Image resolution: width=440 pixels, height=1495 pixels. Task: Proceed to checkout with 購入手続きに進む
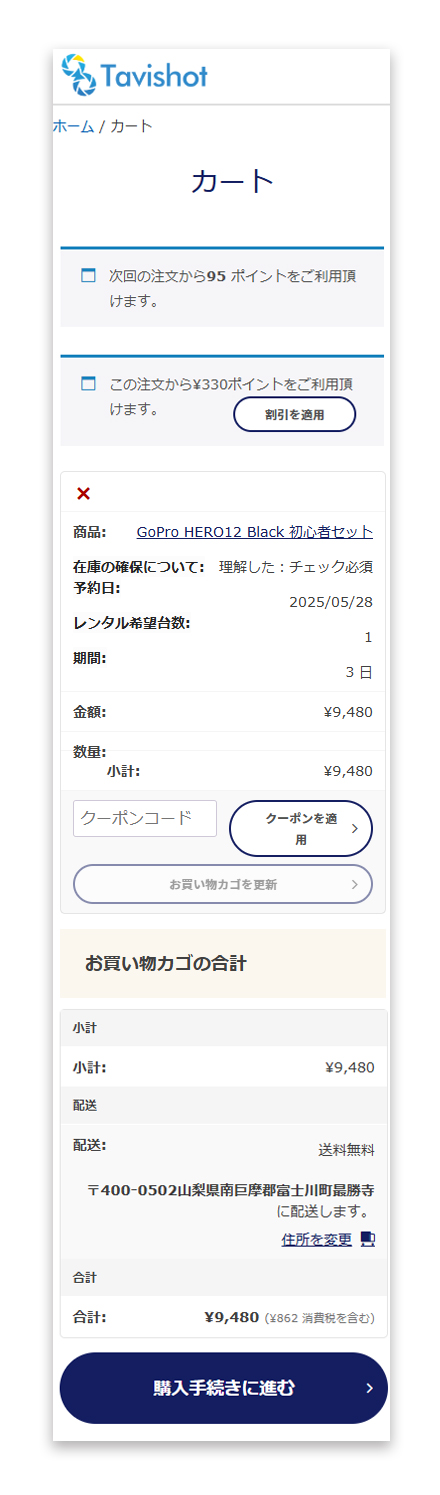pos(224,1388)
